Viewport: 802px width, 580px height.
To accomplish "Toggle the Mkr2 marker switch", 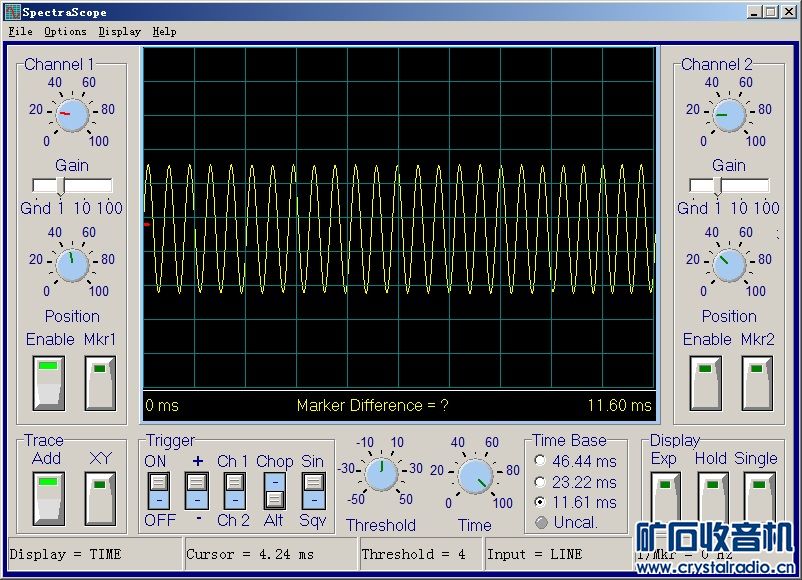I will click(x=757, y=382).
